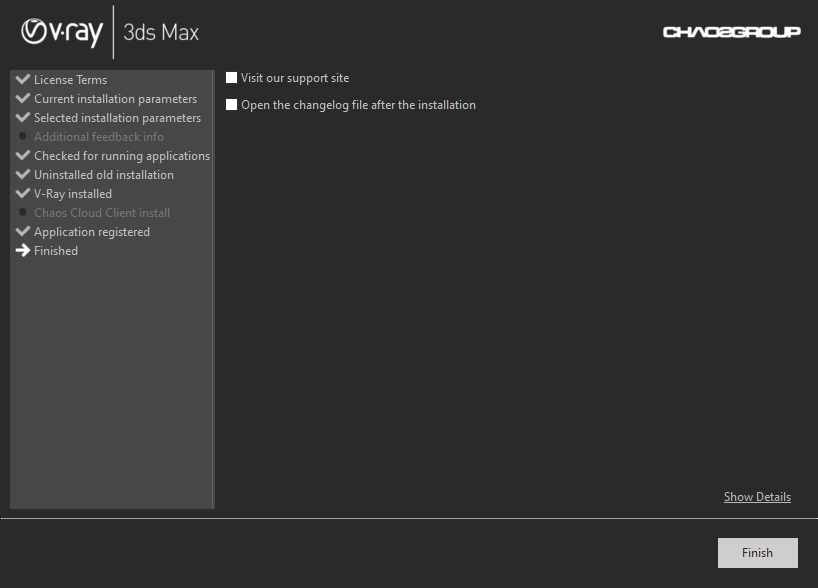
Task: Click the grayed dot next to Additional feedback info
Action: pyautogui.click(x=22, y=136)
